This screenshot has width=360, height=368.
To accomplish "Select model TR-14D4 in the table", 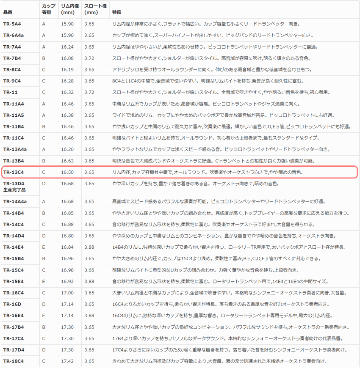I will pyautogui.click(x=13, y=236).
